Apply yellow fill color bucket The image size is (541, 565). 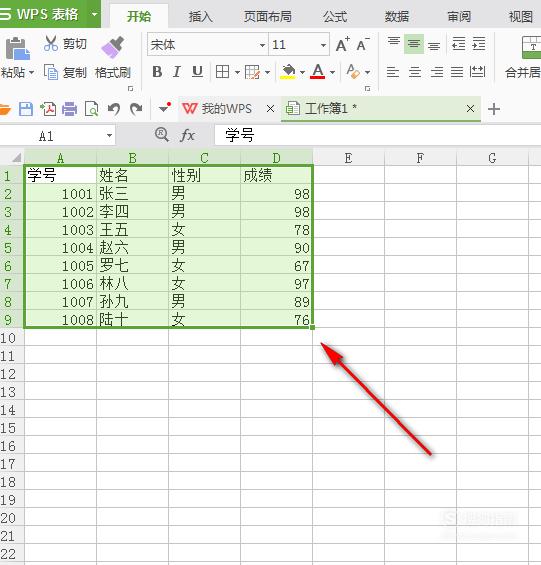pyautogui.click(x=288, y=72)
